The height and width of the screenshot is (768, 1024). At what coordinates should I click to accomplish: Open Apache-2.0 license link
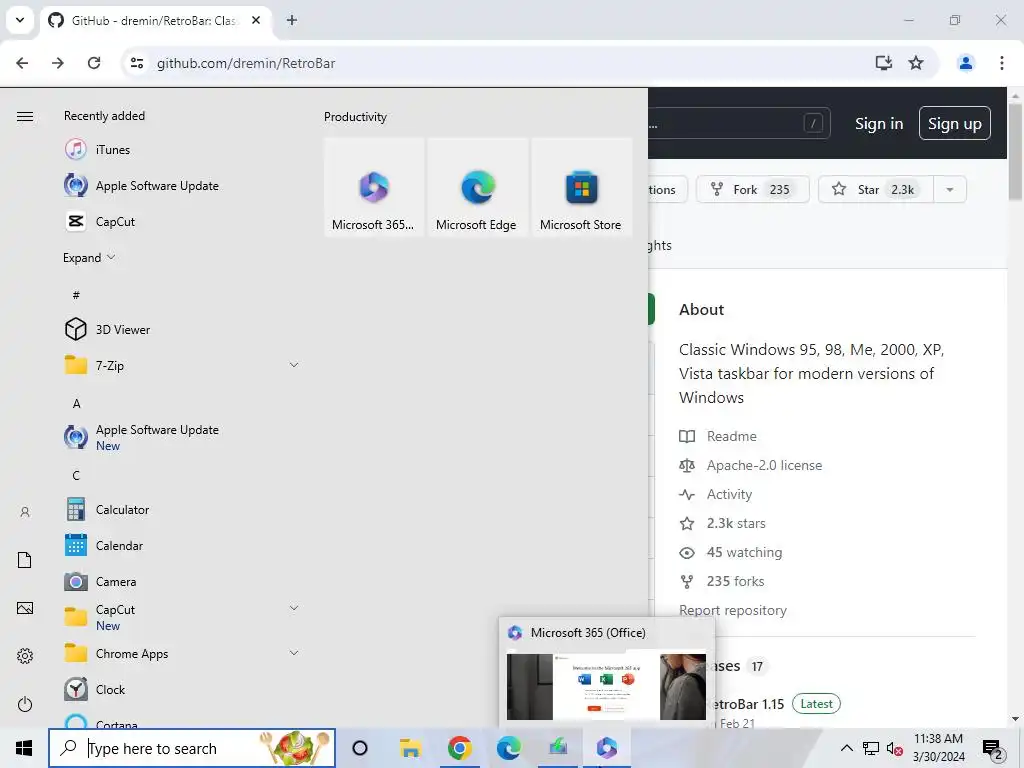click(764, 465)
